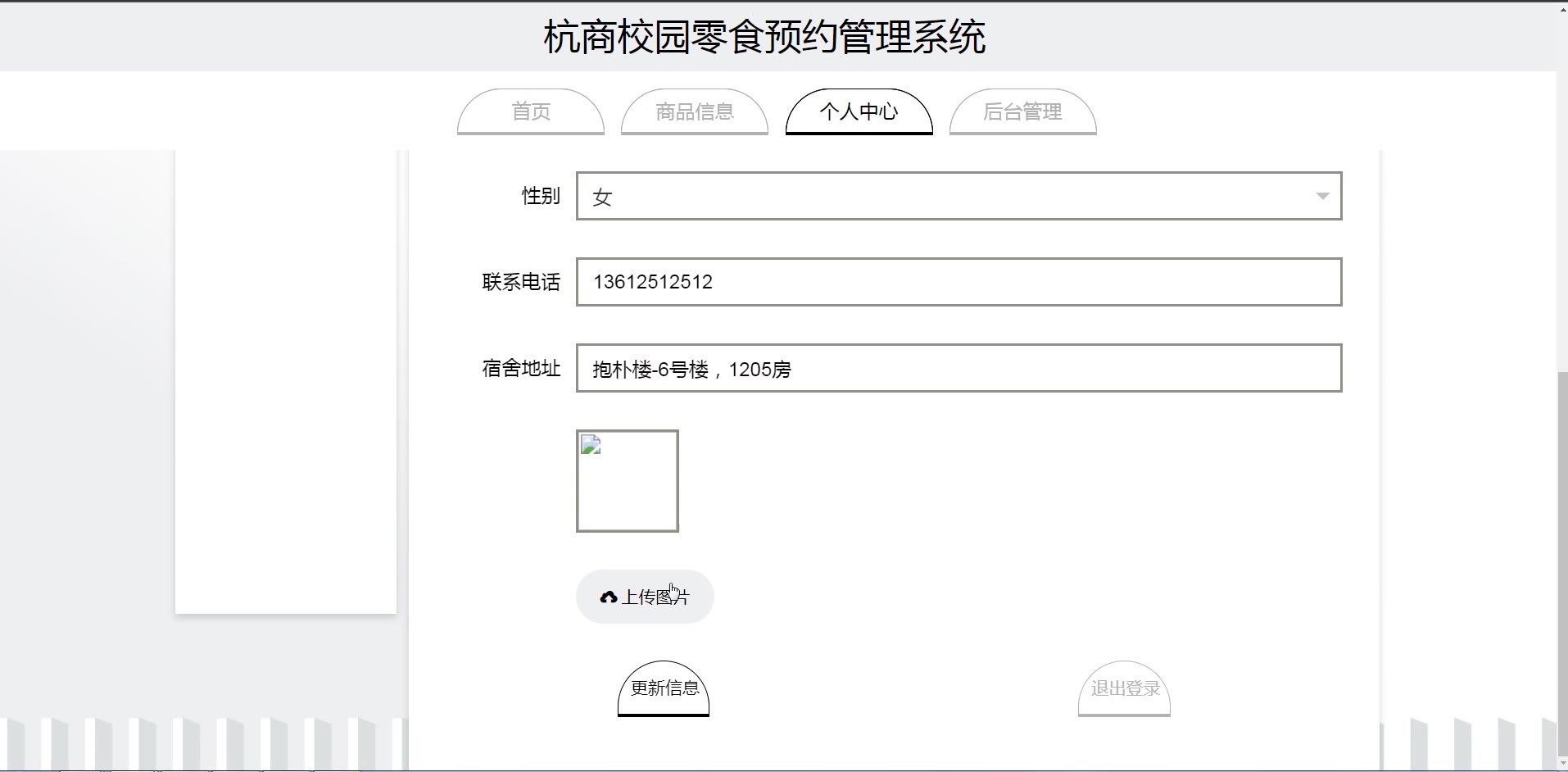1568x772 pixels.
Task: Expand the 性别 dropdown arrow
Action: pyautogui.click(x=1322, y=196)
